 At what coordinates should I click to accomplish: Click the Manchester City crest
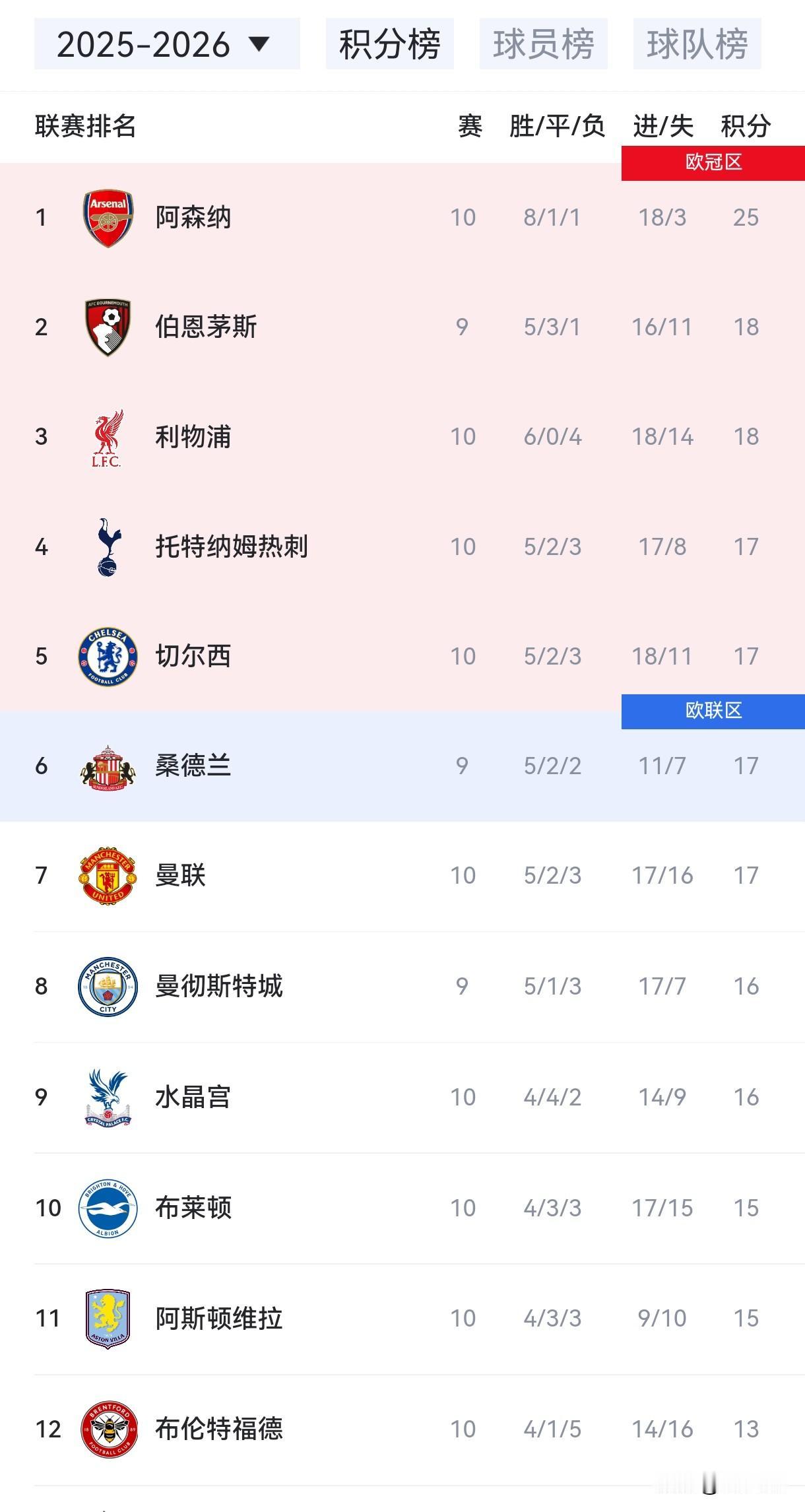(108, 987)
